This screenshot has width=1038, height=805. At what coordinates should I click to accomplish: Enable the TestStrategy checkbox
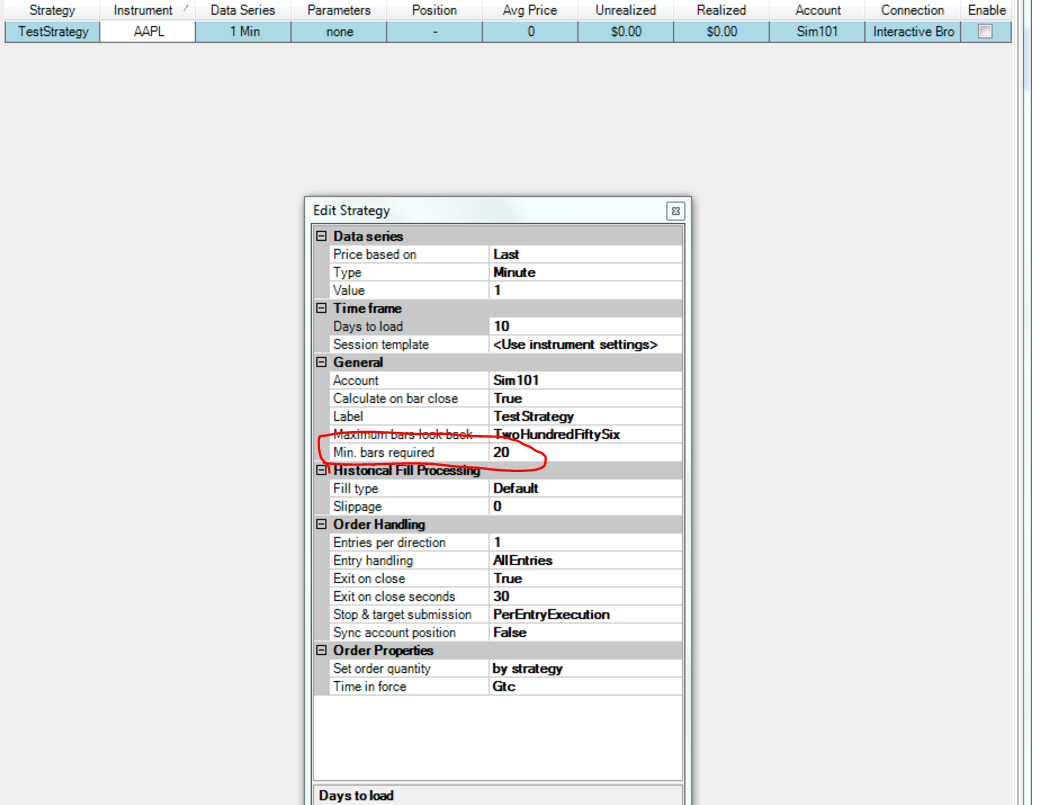pos(985,31)
